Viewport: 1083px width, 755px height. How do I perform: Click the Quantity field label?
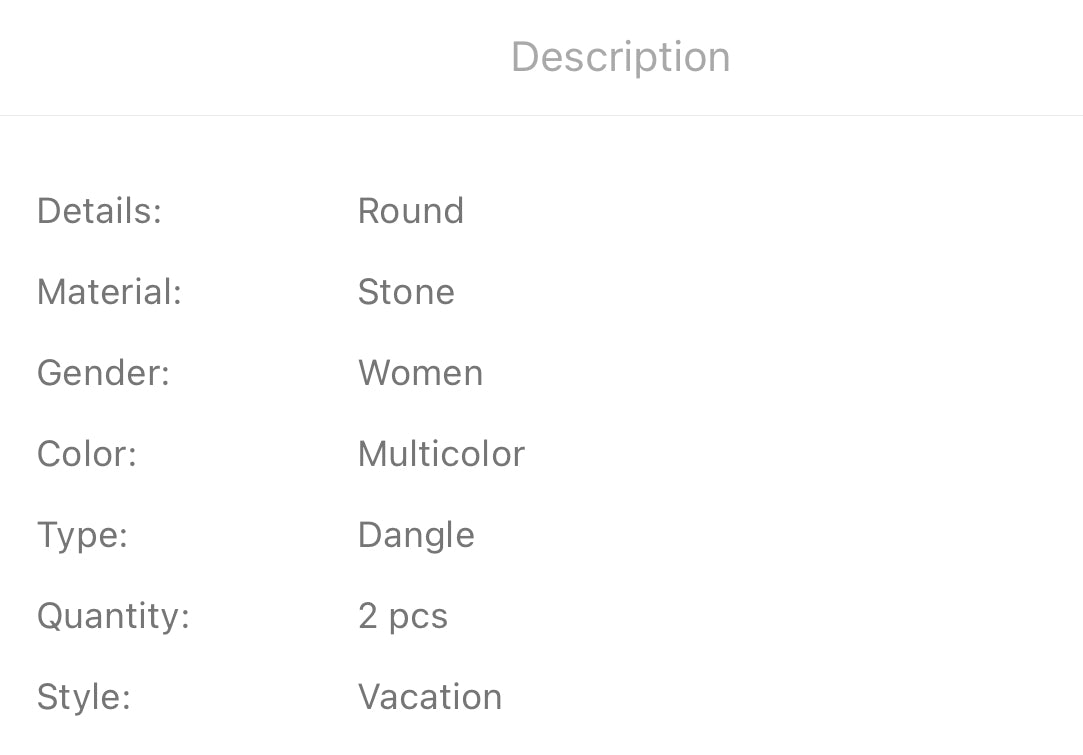113,616
